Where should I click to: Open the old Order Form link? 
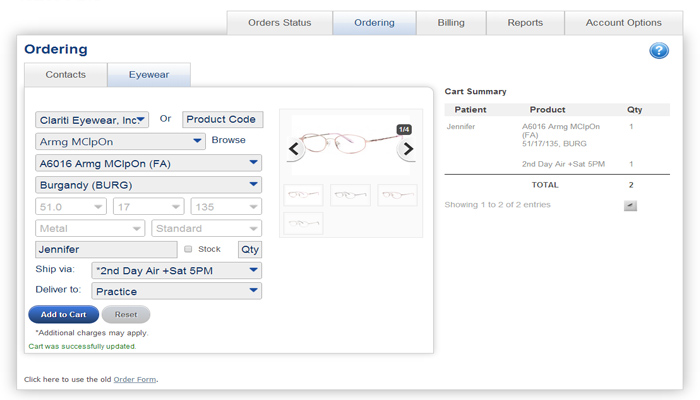pyautogui.click(x=135, y=379)
